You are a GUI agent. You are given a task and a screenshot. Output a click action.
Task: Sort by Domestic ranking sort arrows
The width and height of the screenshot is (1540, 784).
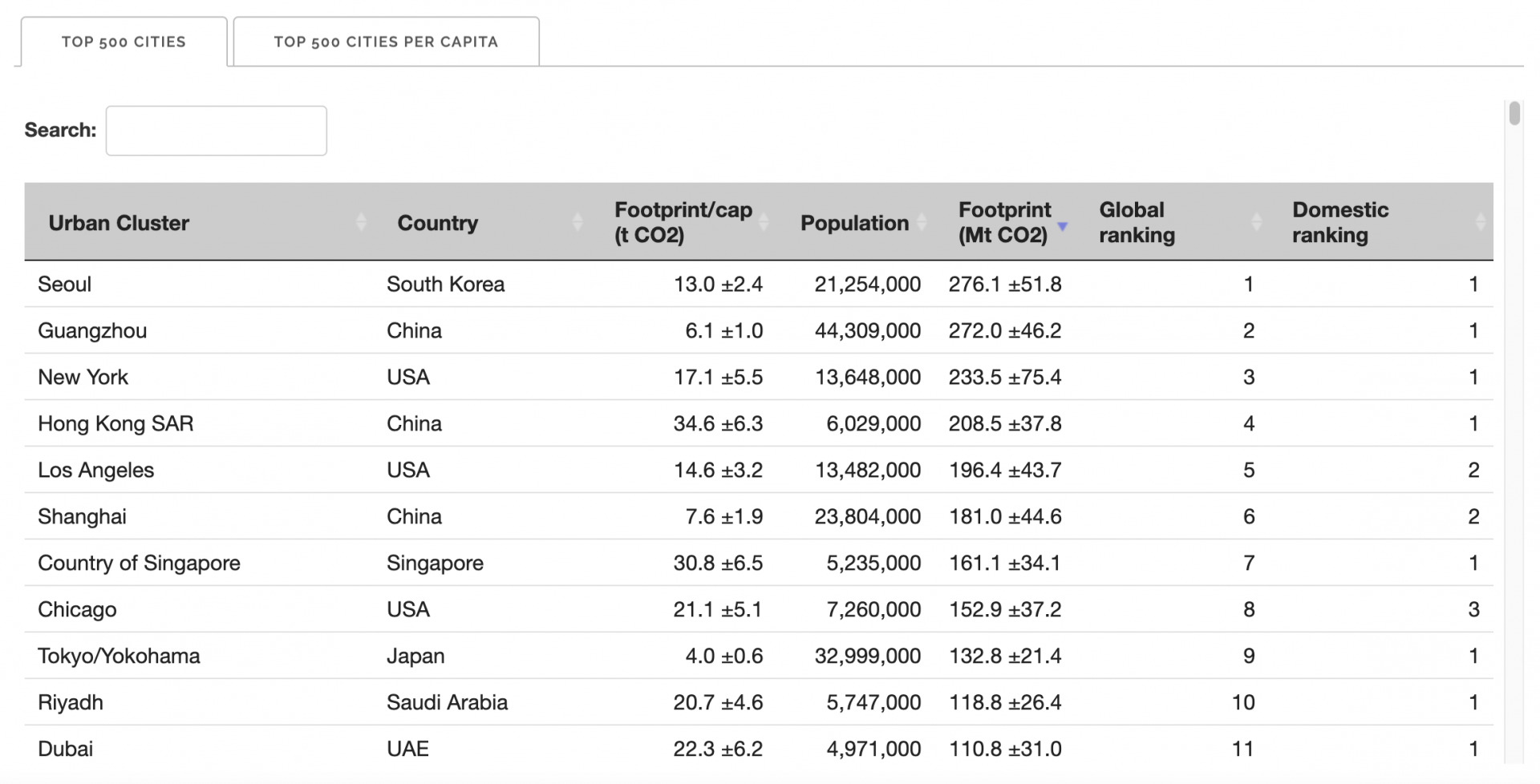click(x=1481, y=222)
